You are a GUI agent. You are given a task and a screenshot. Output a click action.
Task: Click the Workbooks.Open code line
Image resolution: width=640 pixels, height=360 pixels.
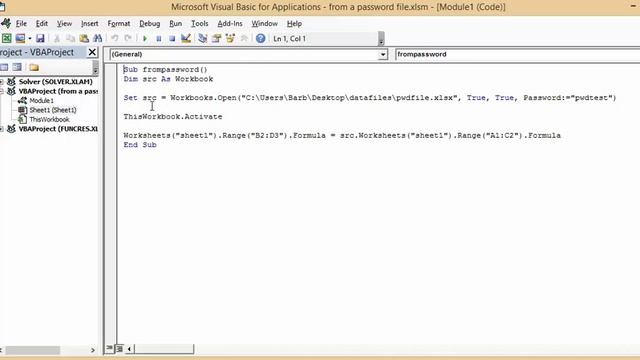tap(370, 98)
